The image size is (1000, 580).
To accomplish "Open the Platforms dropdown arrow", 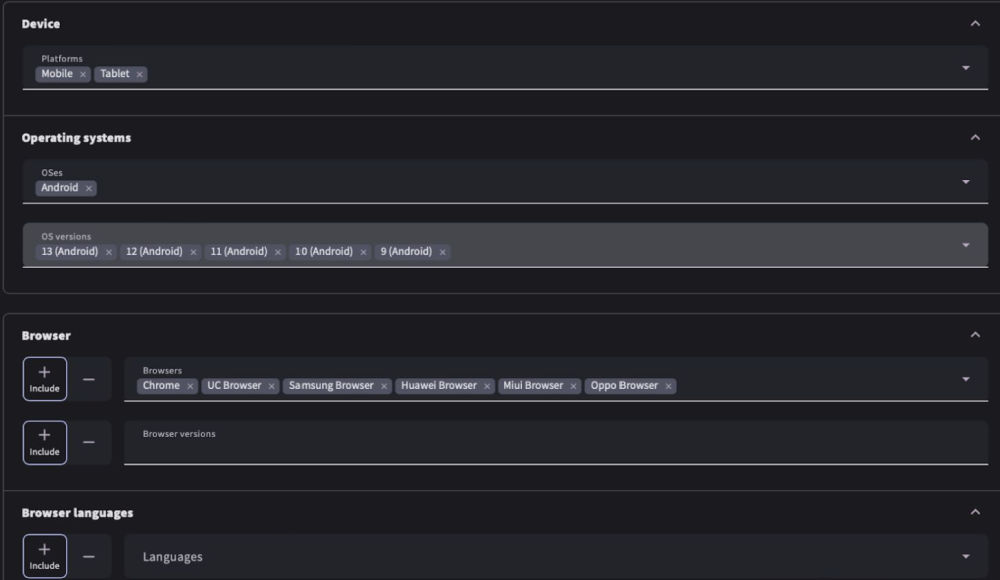I will coord(966,68).
